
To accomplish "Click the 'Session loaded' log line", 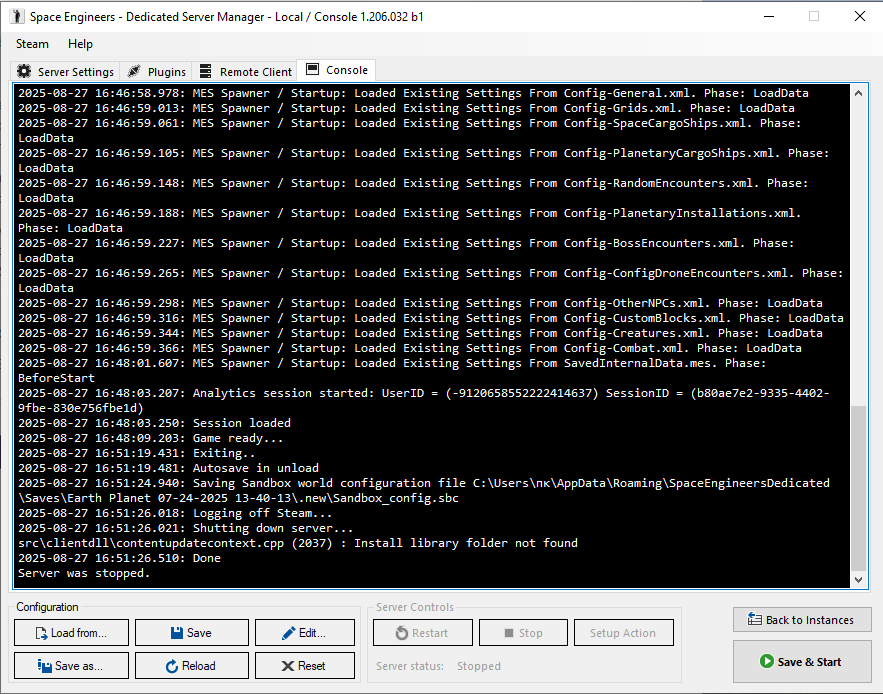I will (154, 423).
